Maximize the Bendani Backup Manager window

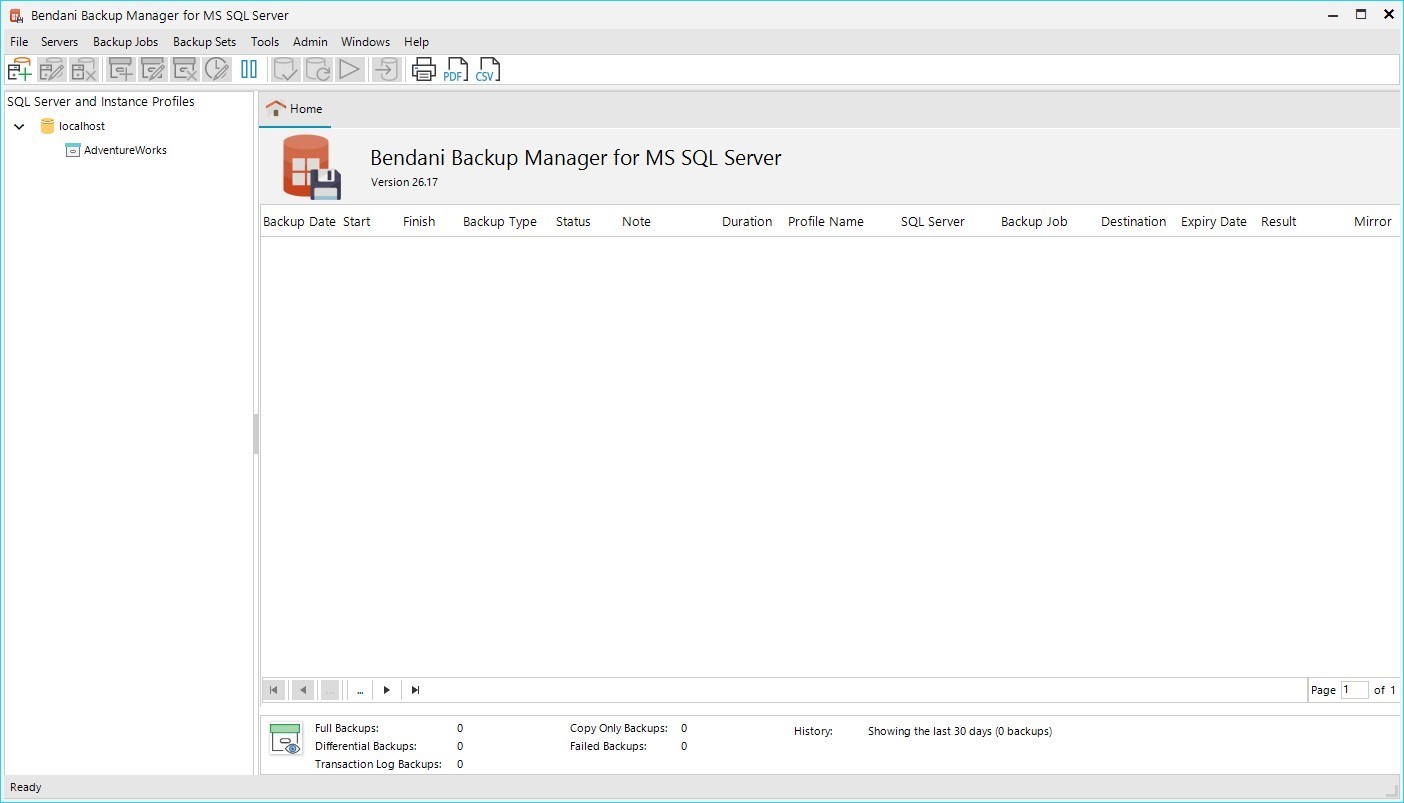(1361, 15)
